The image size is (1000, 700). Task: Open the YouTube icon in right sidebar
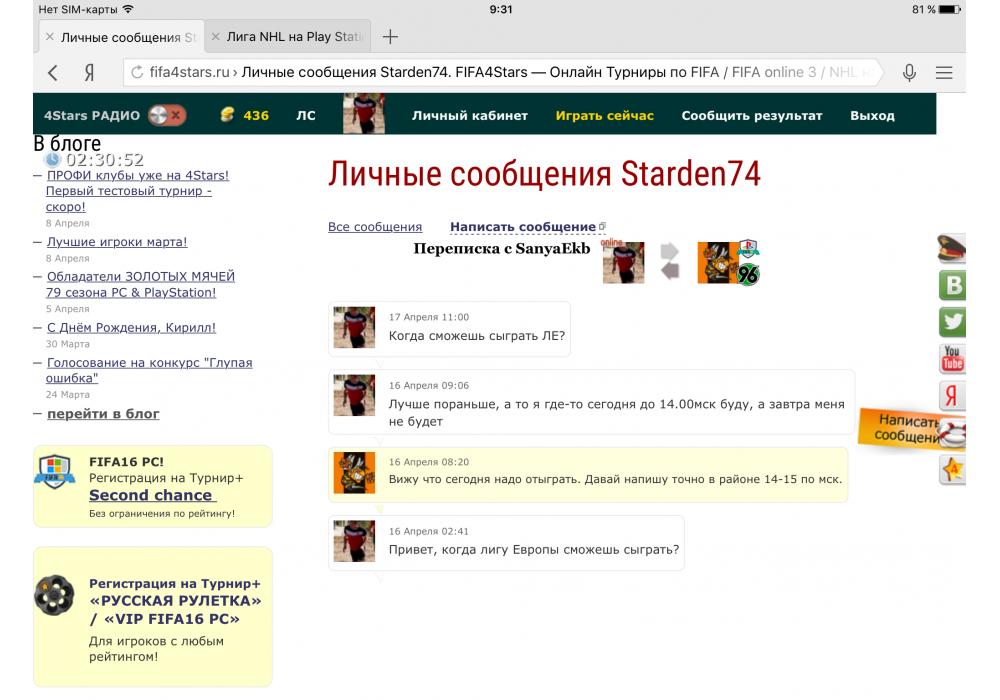tap(953, 358)
